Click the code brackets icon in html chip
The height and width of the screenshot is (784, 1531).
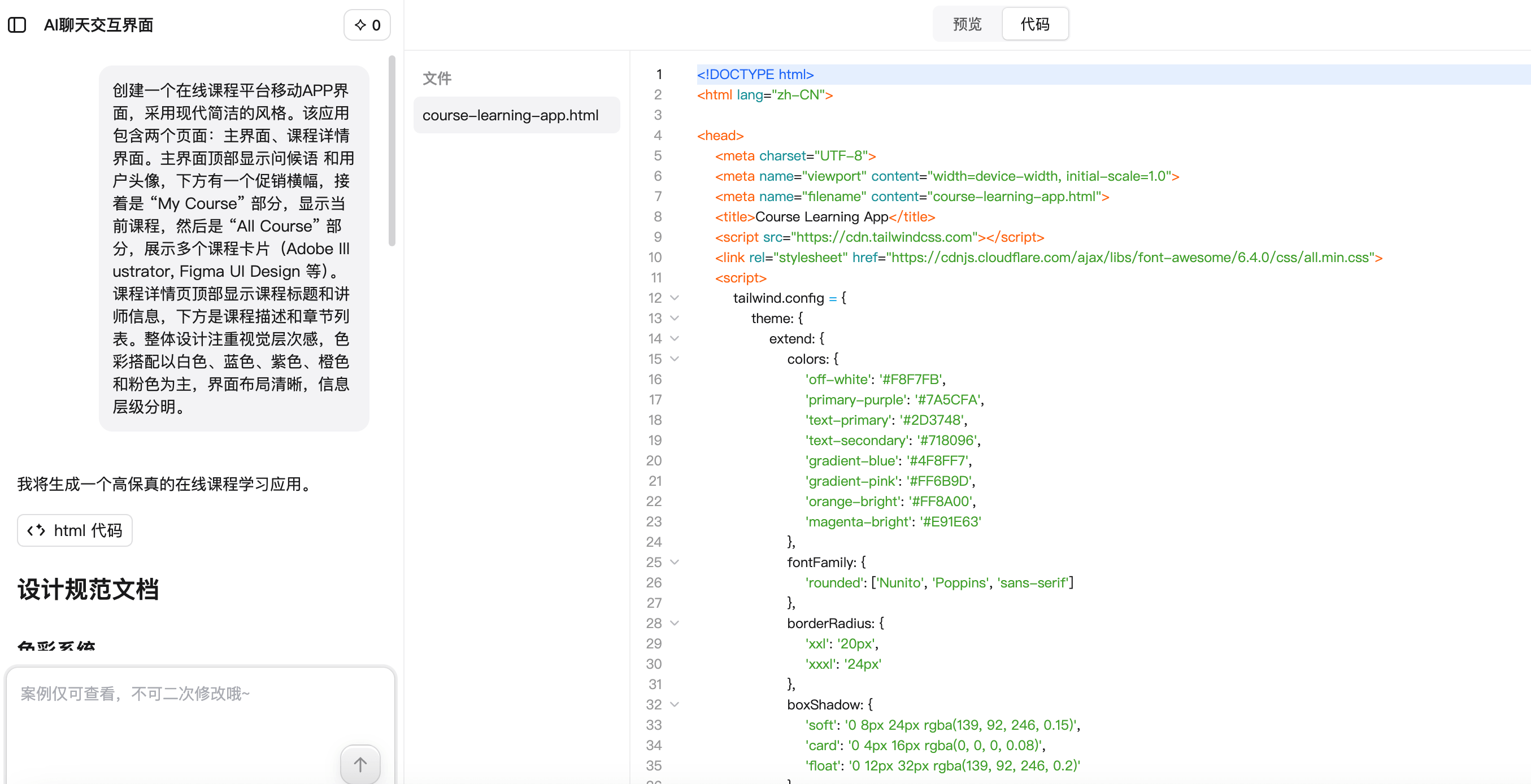[x=36, y=530]
